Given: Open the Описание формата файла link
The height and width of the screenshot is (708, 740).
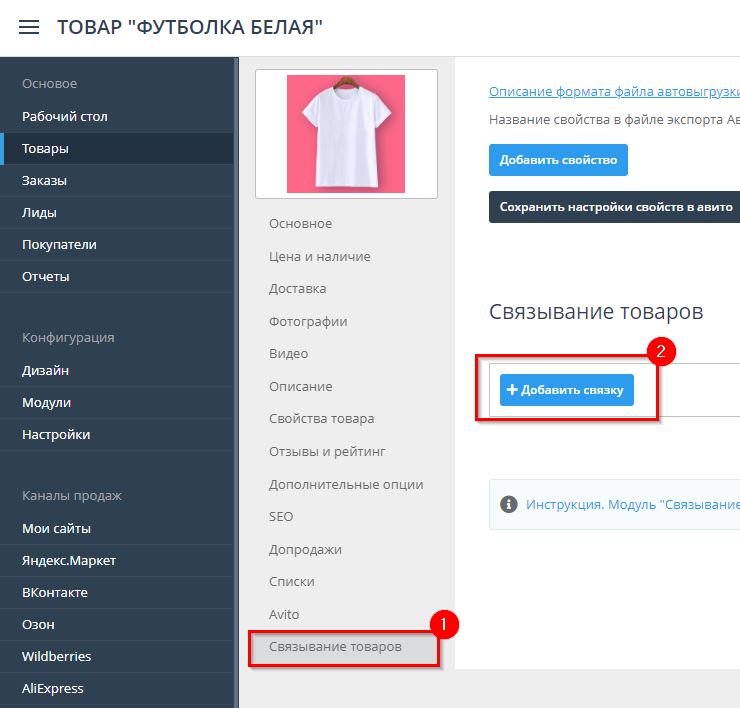Looking at the screenshot, I should (613, 92).
